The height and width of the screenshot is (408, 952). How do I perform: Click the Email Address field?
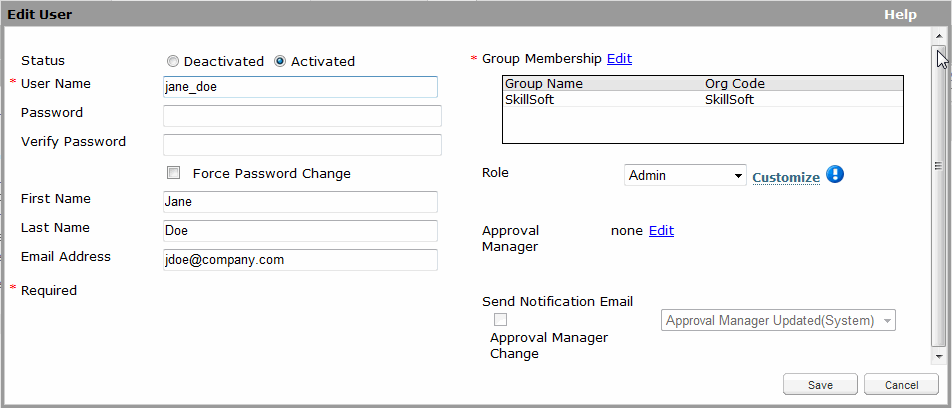300,260
